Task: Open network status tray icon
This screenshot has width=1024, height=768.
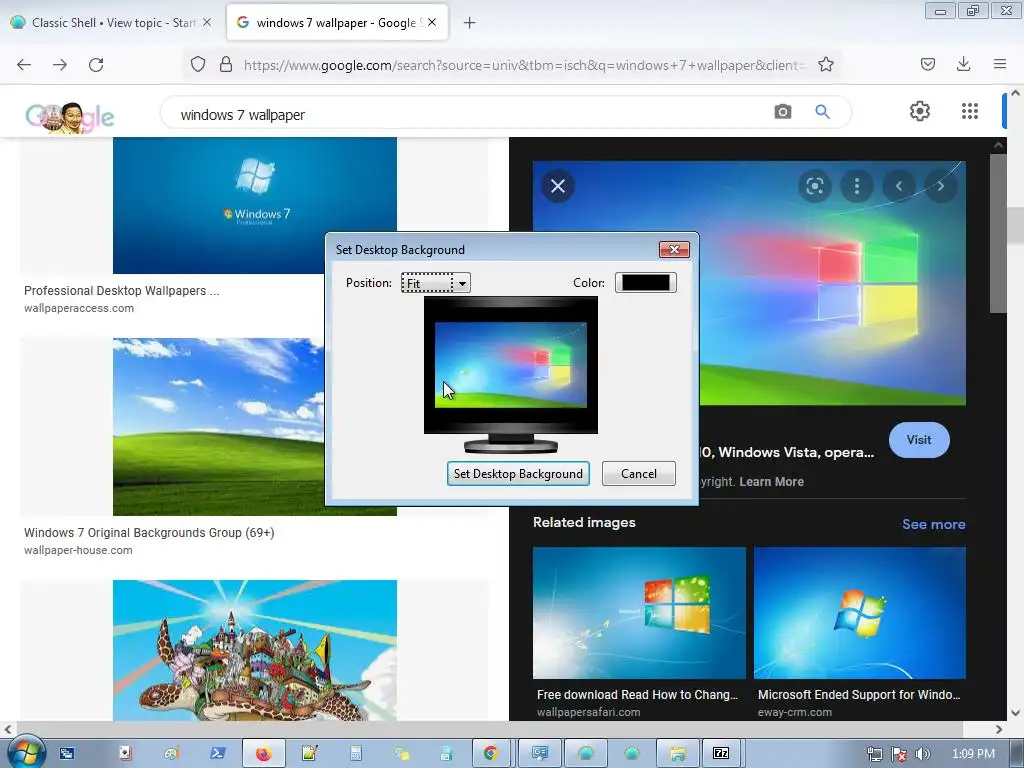Action: 874,754
